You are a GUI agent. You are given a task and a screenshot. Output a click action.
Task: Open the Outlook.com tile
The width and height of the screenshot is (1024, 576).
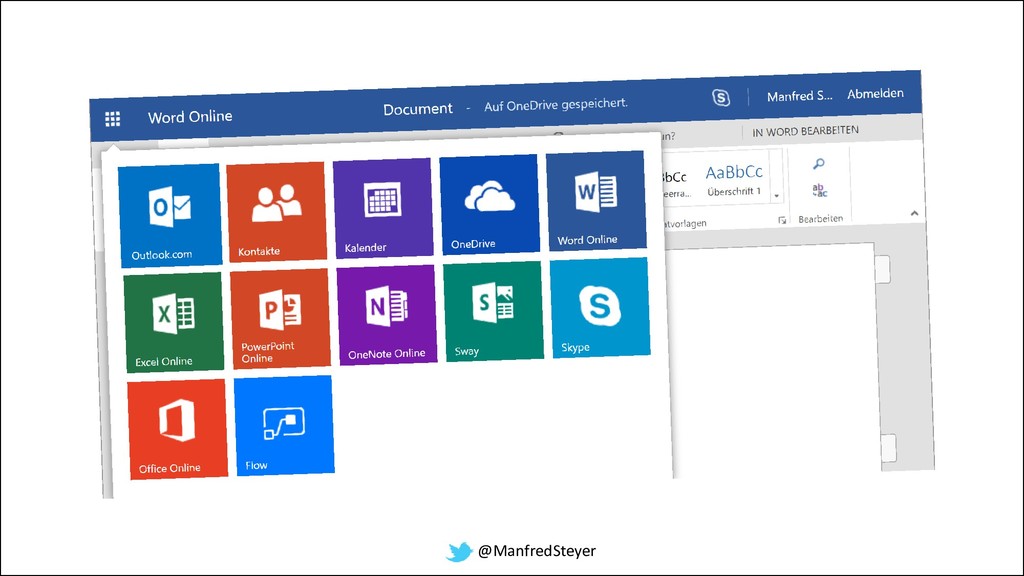point(170,215)
